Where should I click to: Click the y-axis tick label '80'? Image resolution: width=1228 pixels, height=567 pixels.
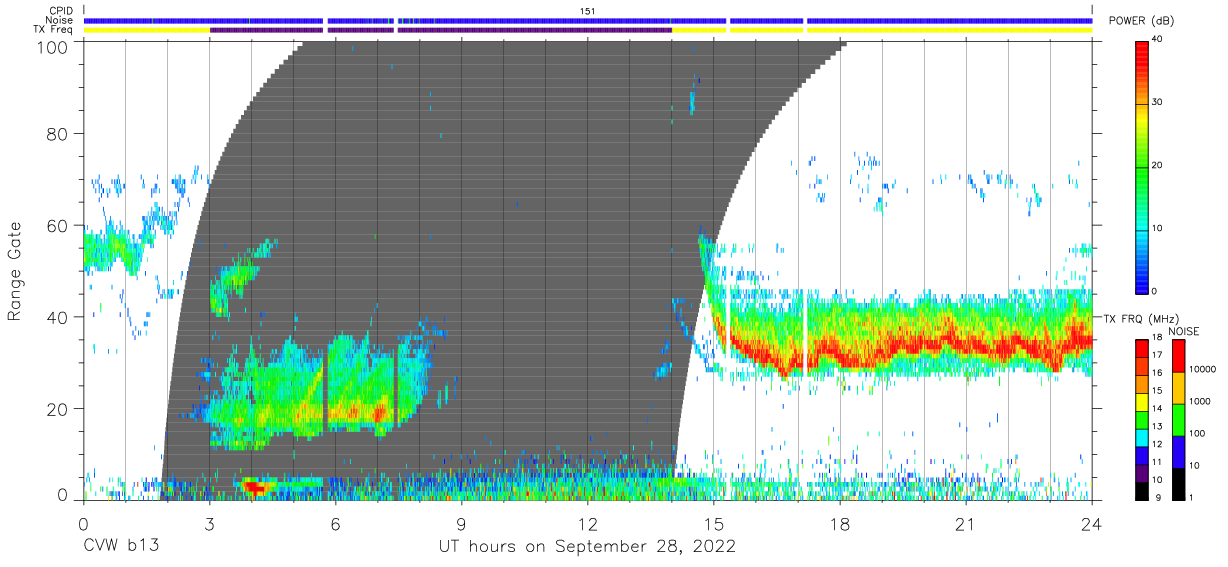click(58, 134)
